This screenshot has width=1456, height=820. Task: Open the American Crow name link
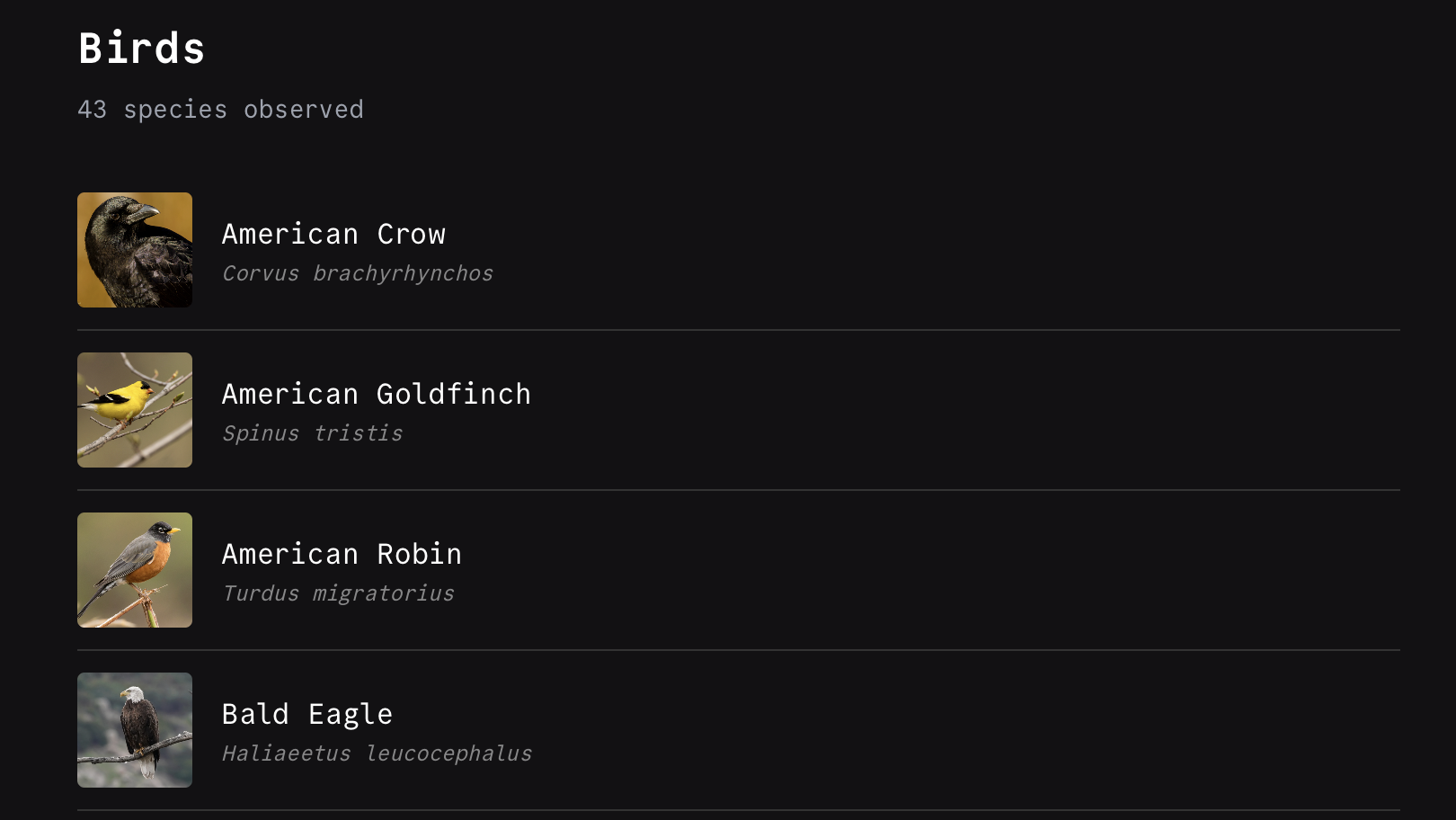333,234
